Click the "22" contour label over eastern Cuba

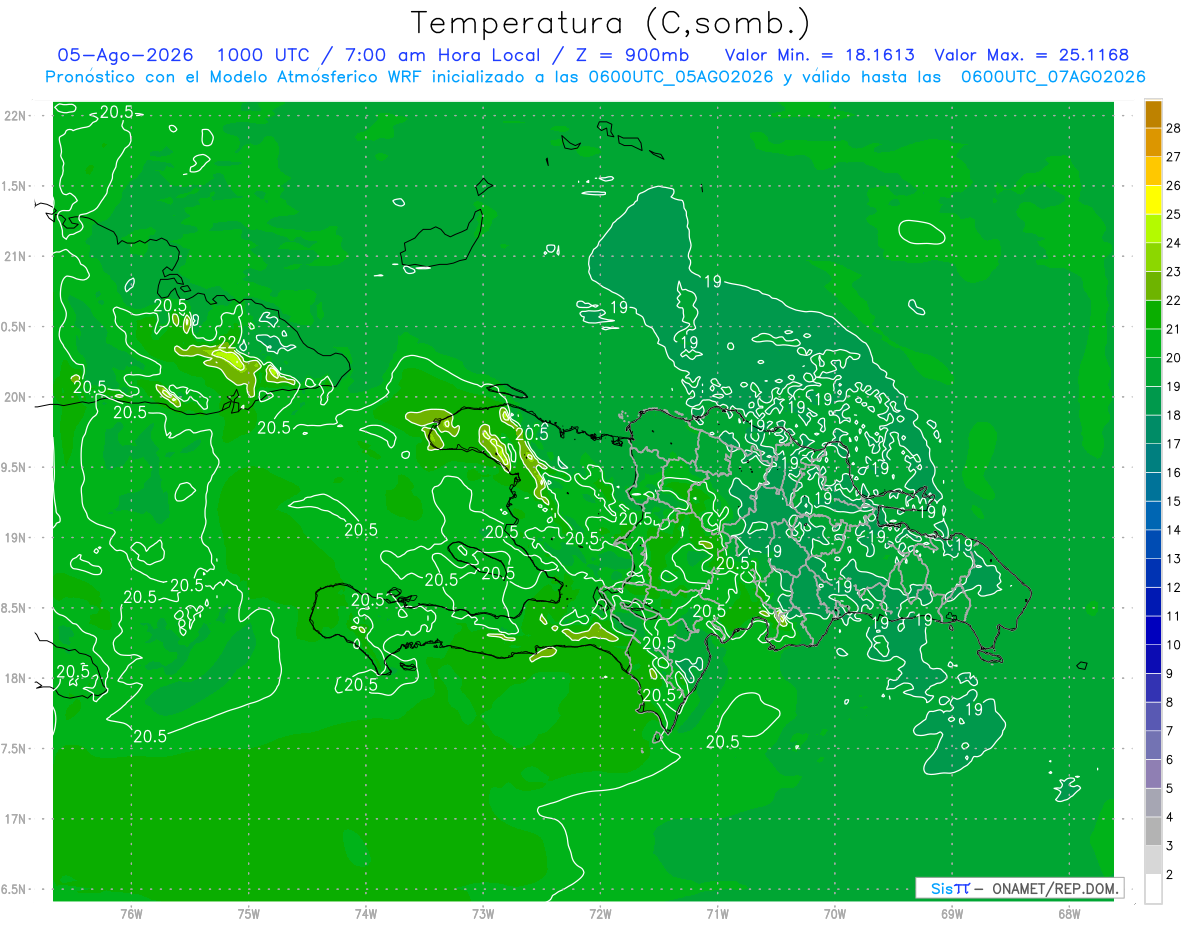click(227, 343)
